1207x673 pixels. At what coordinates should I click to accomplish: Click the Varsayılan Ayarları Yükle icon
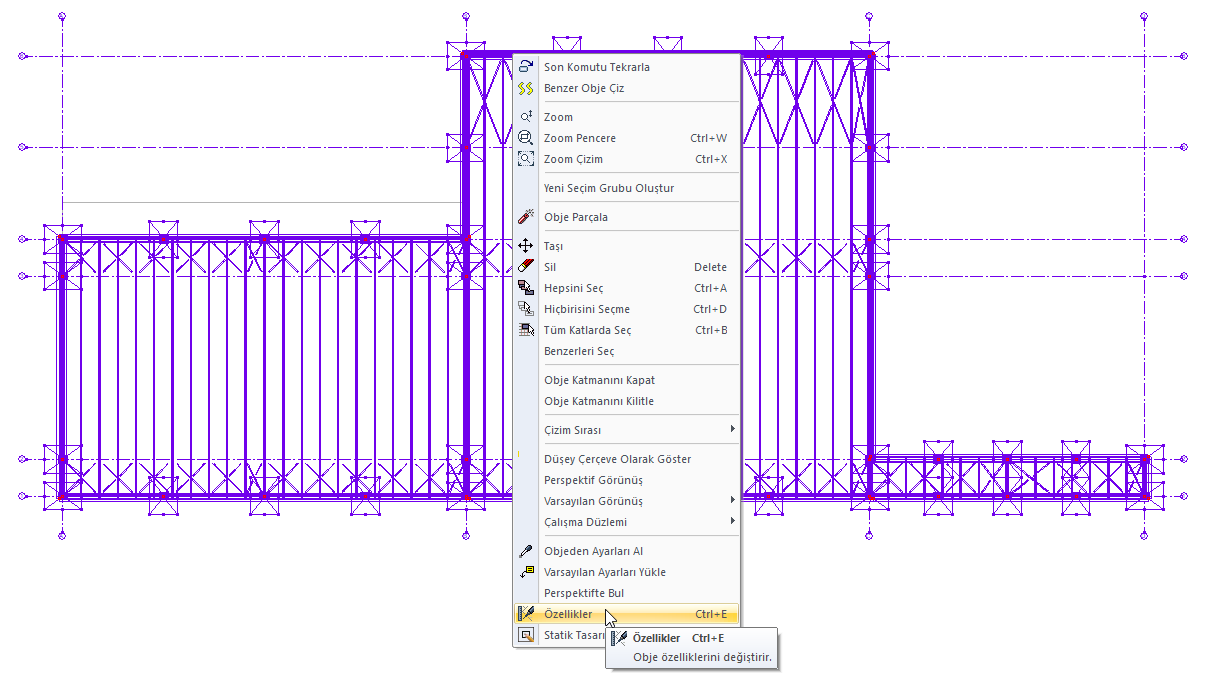pyautogui.click(x=526, y=572)
